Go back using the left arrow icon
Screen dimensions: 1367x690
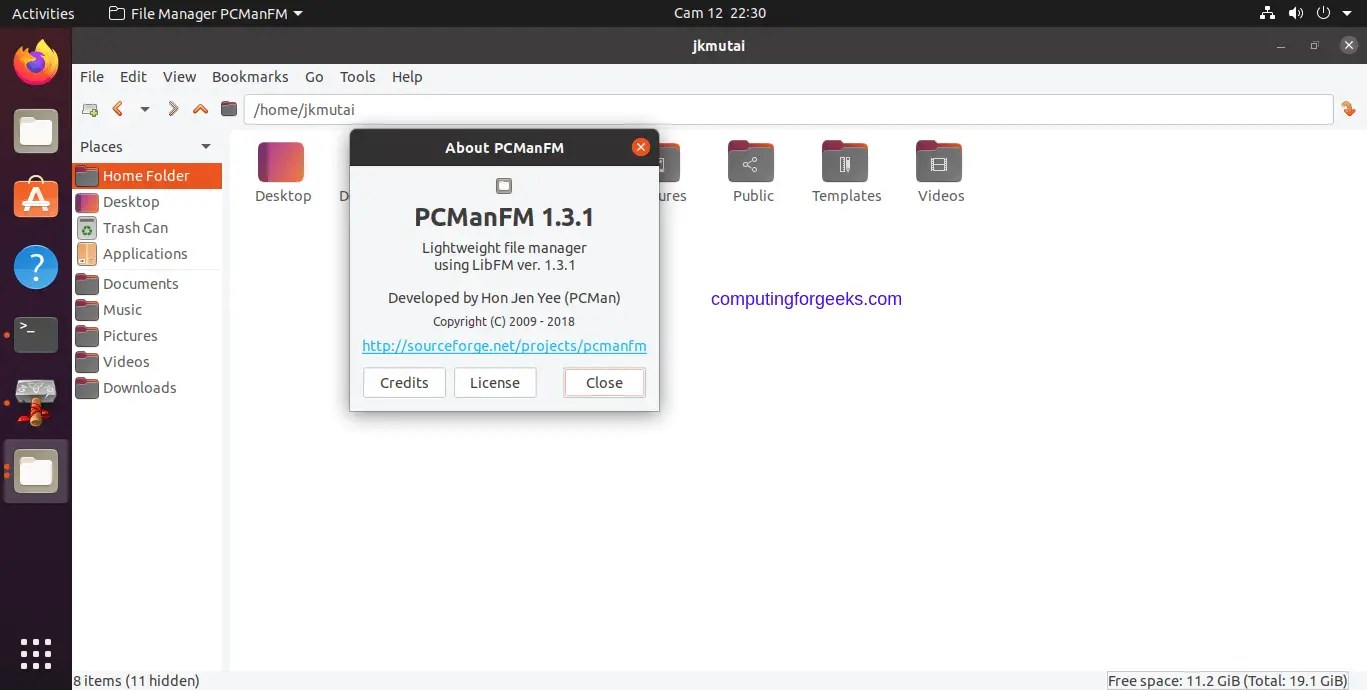[117, 109]
